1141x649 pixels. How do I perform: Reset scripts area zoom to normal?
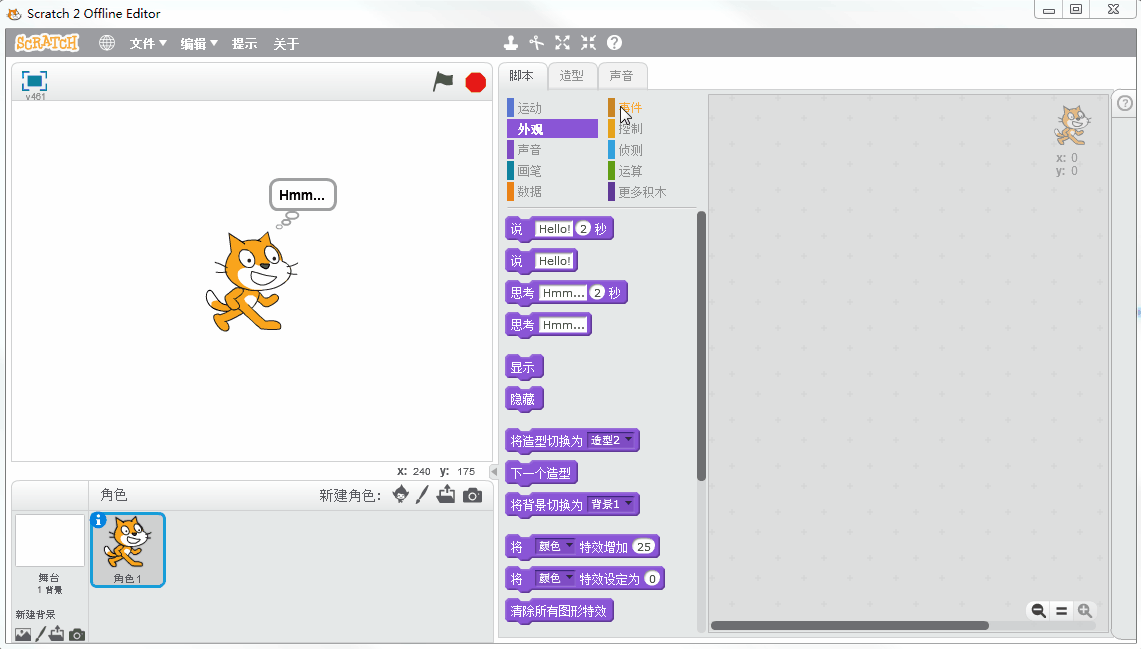[1062, 610]
